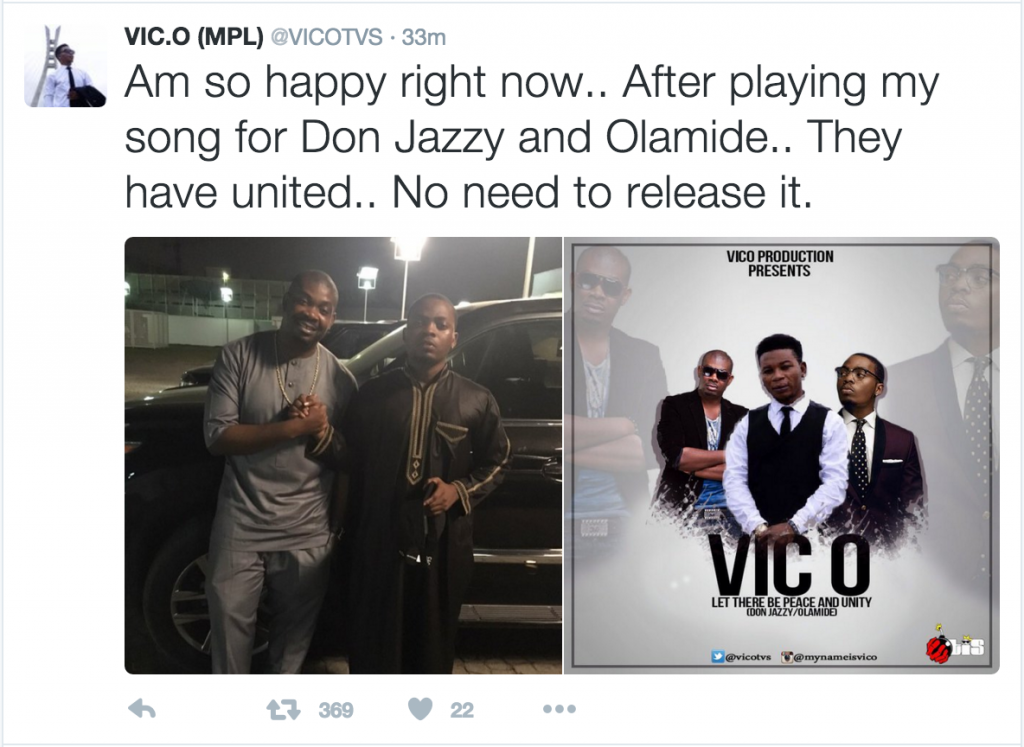Screen dimensions: 1024x747
Task: Click the large VIC O title on cover
Action: 791,563
